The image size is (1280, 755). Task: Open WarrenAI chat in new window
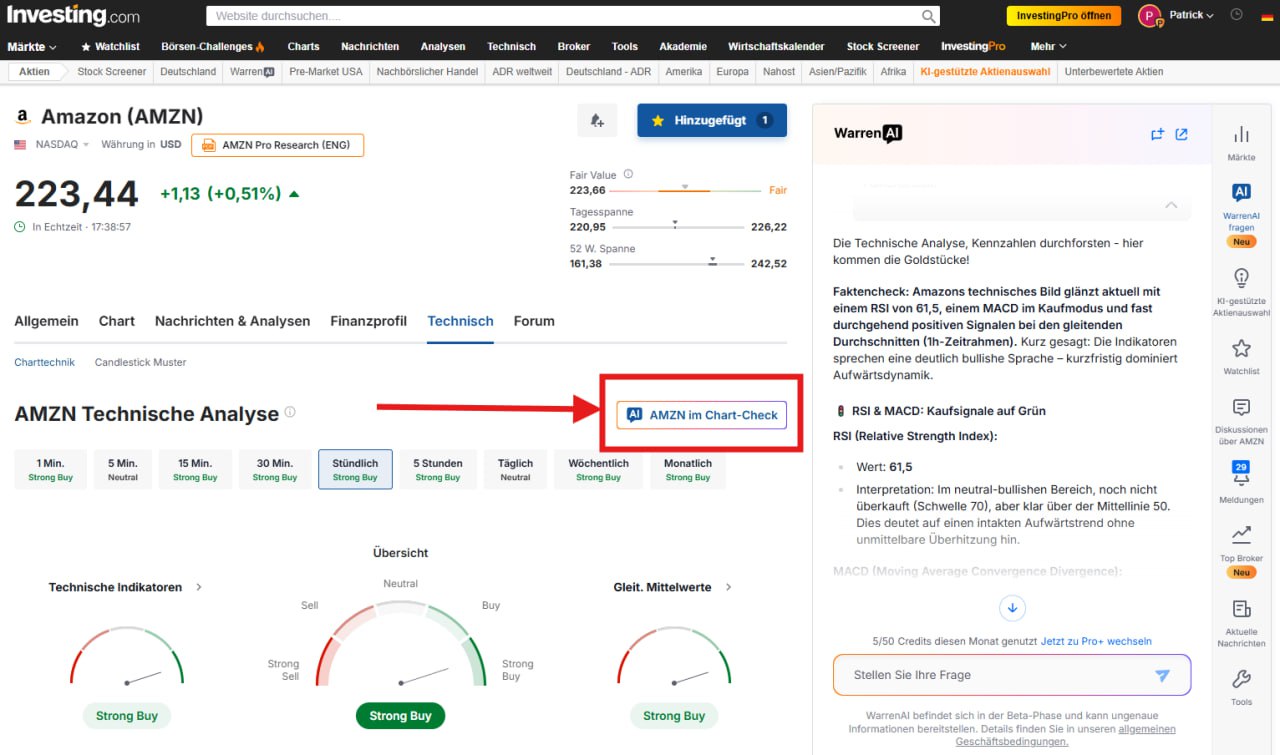[x=1181, y=134]
